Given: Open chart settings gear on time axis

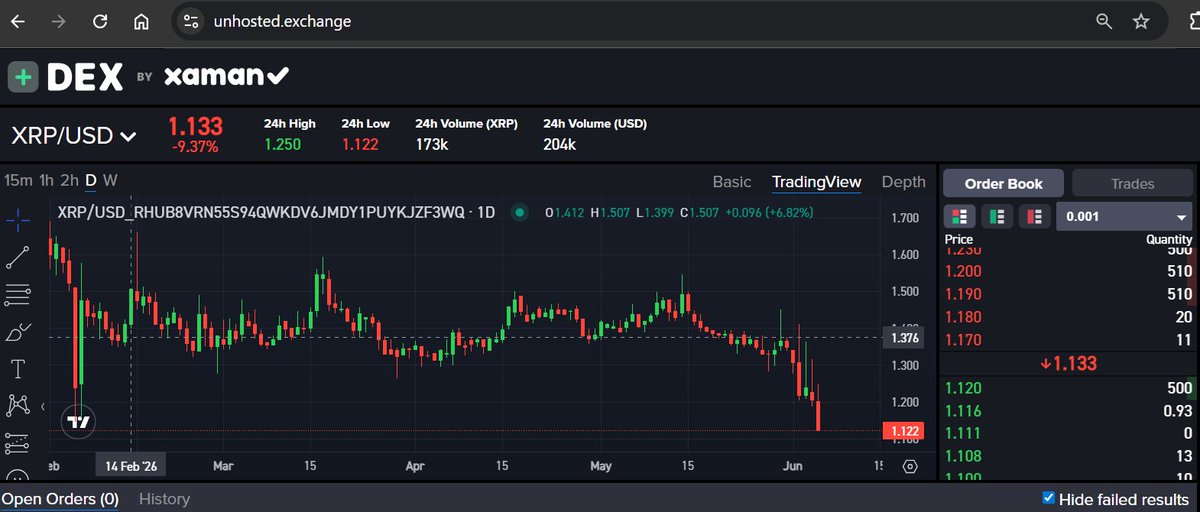Looking at the screenshot, I should pyautogui.click(x=909, y=466).
